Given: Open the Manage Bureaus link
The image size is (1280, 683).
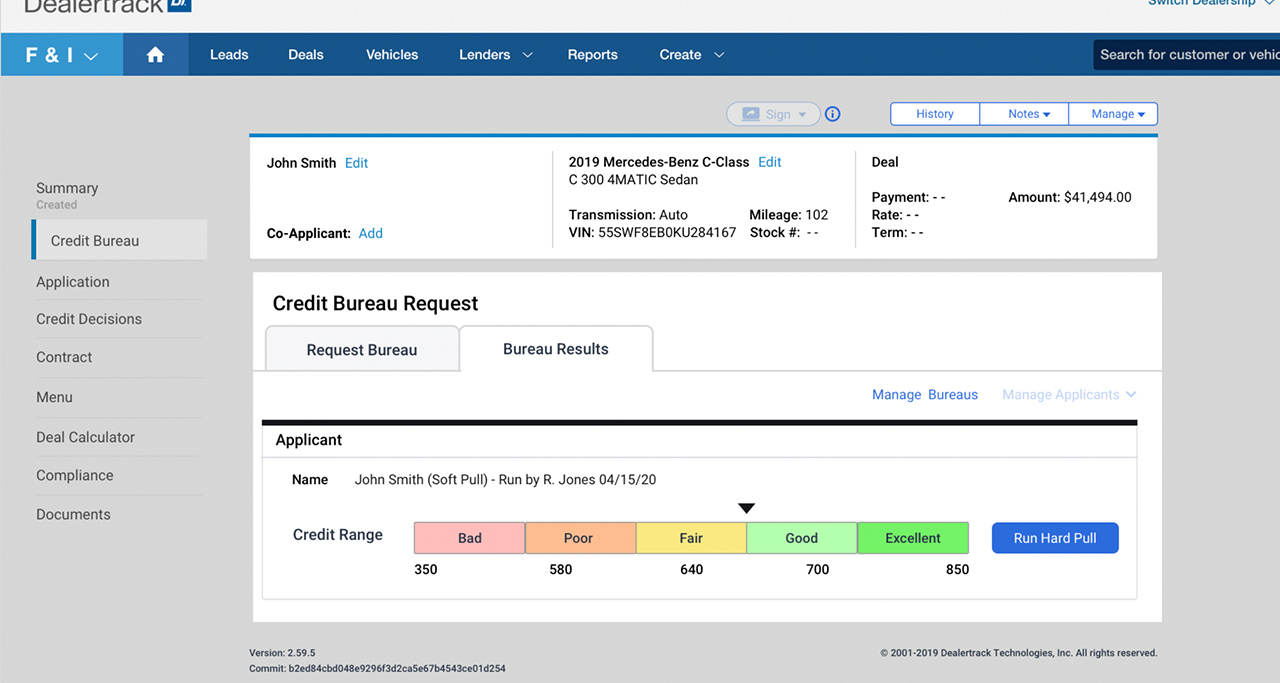Looking at the screenshot, I should click(x=924, y=395).
